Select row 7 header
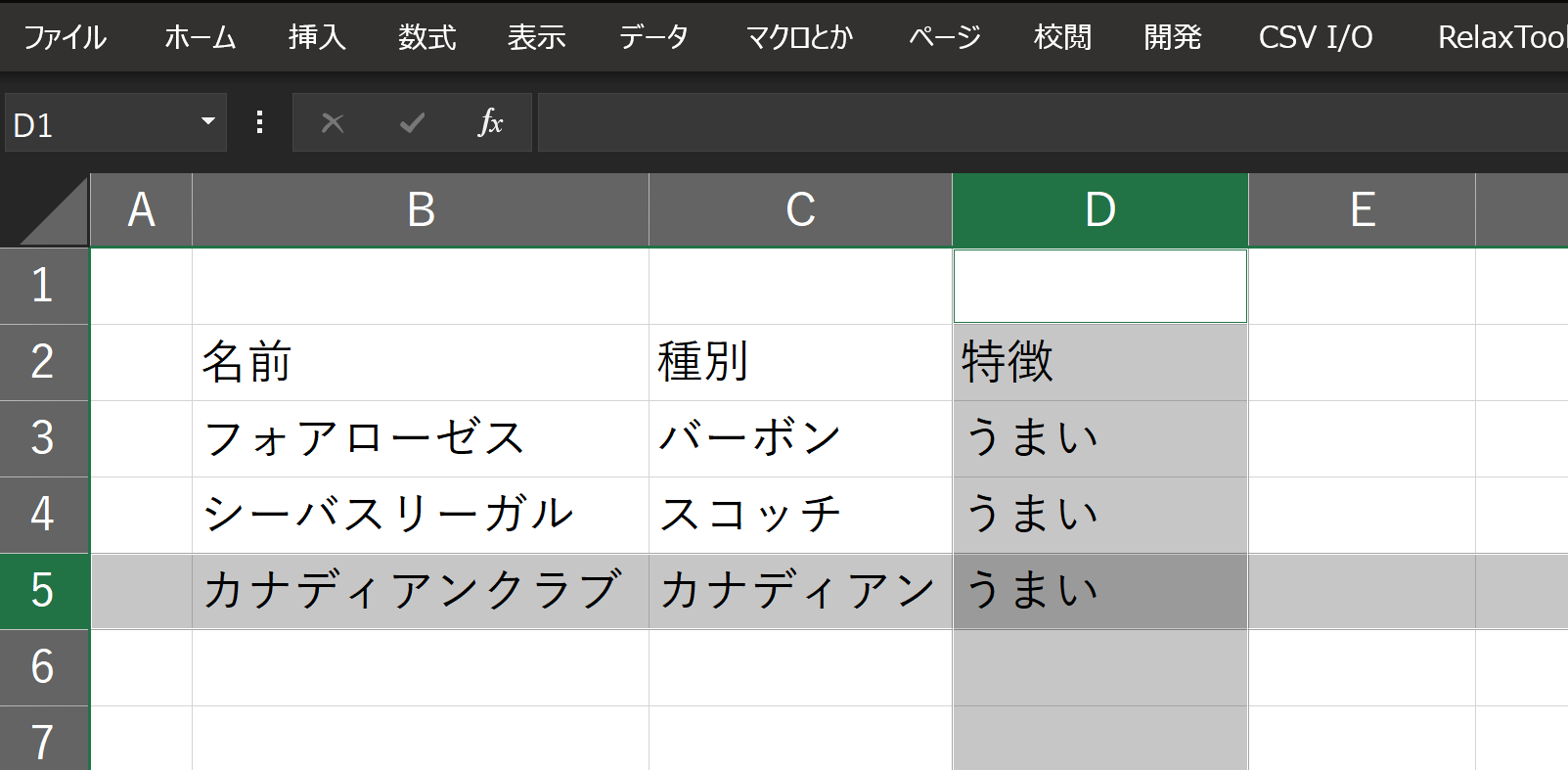 point(43,739)
